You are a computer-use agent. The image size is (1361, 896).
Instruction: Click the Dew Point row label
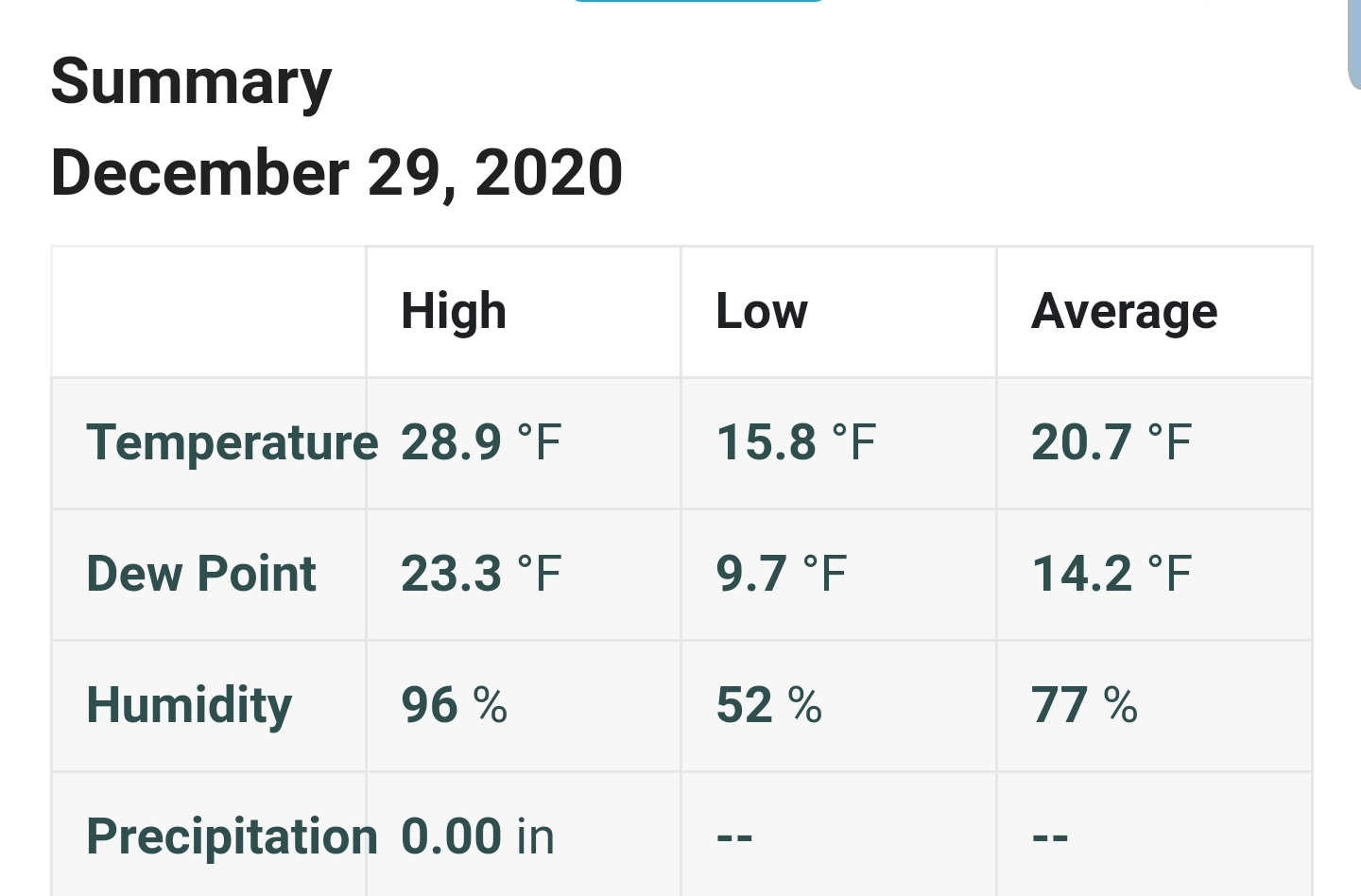click(201, 574)
